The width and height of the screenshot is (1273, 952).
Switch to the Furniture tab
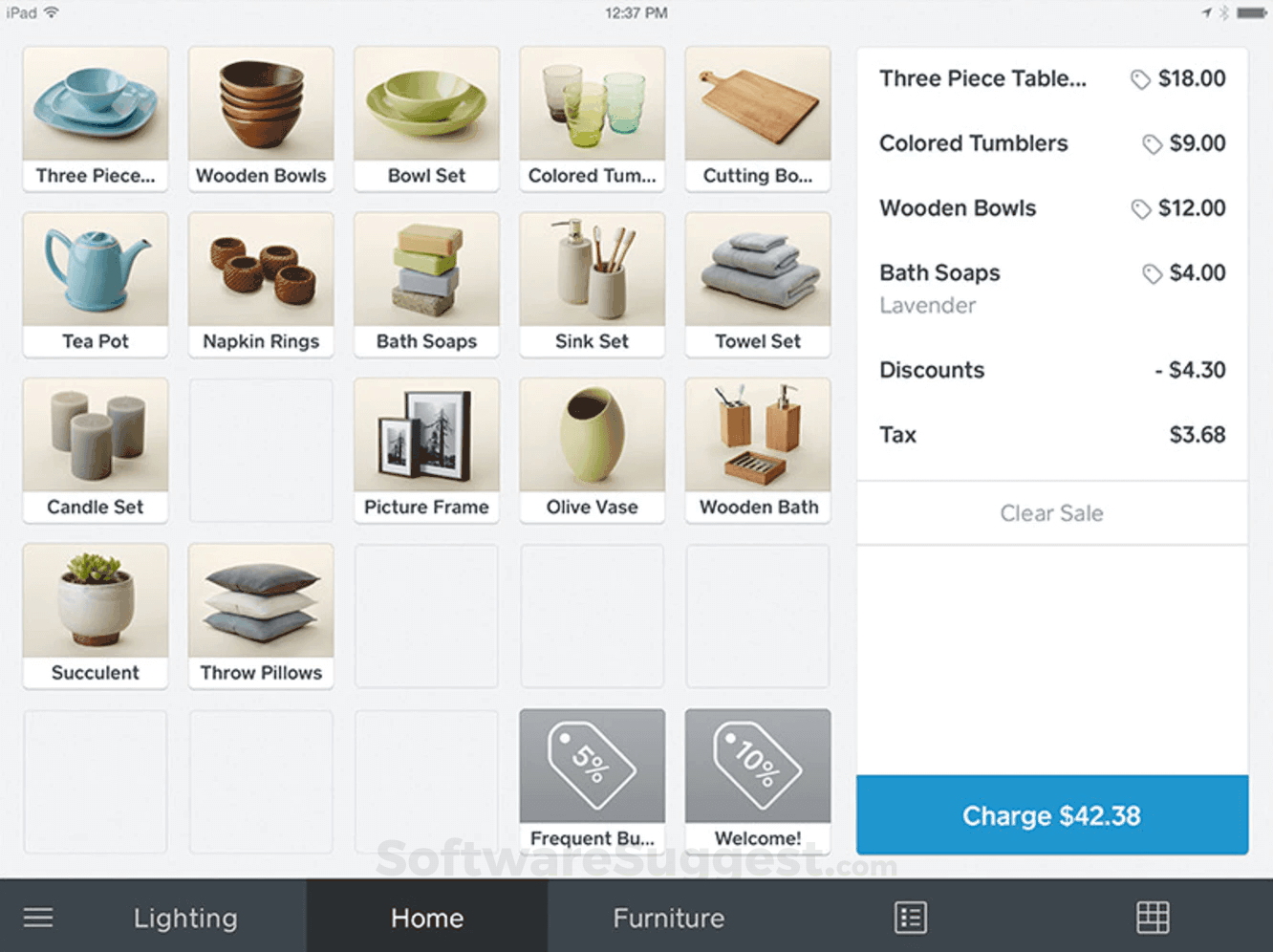668,917
